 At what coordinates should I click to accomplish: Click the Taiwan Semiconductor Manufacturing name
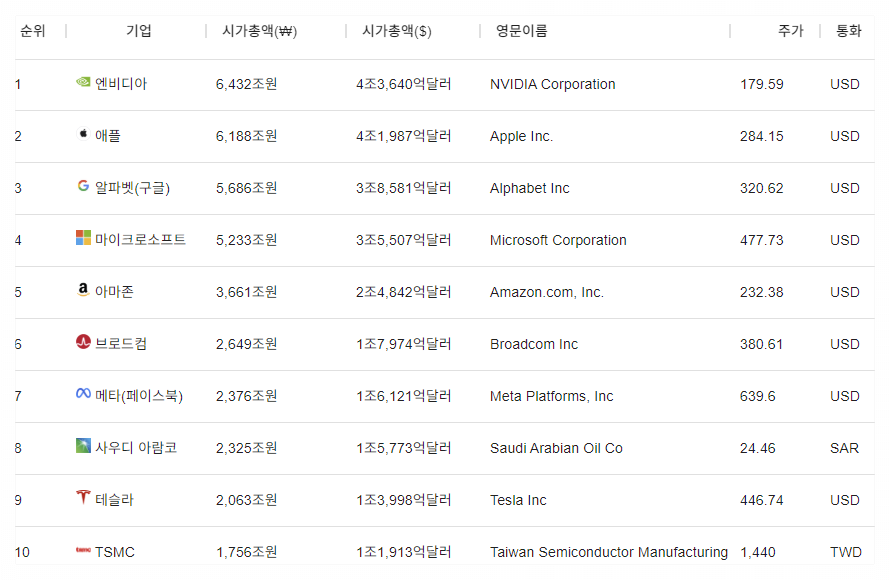608,552
